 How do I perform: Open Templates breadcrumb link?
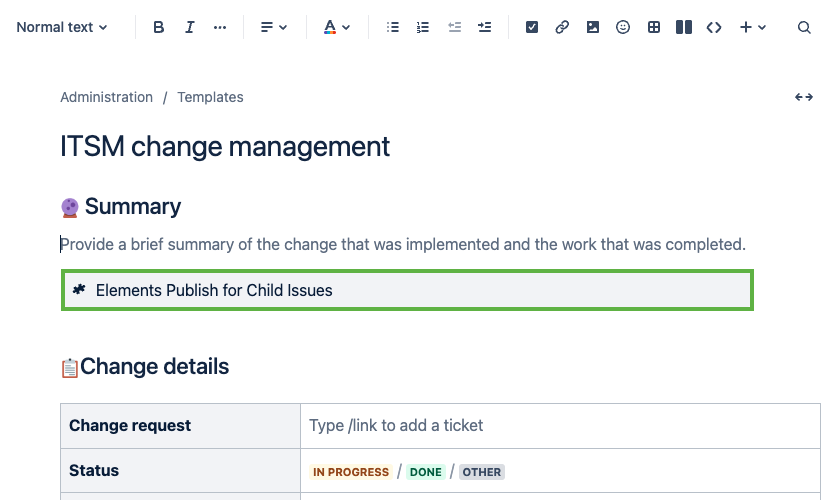click(210, 97)
